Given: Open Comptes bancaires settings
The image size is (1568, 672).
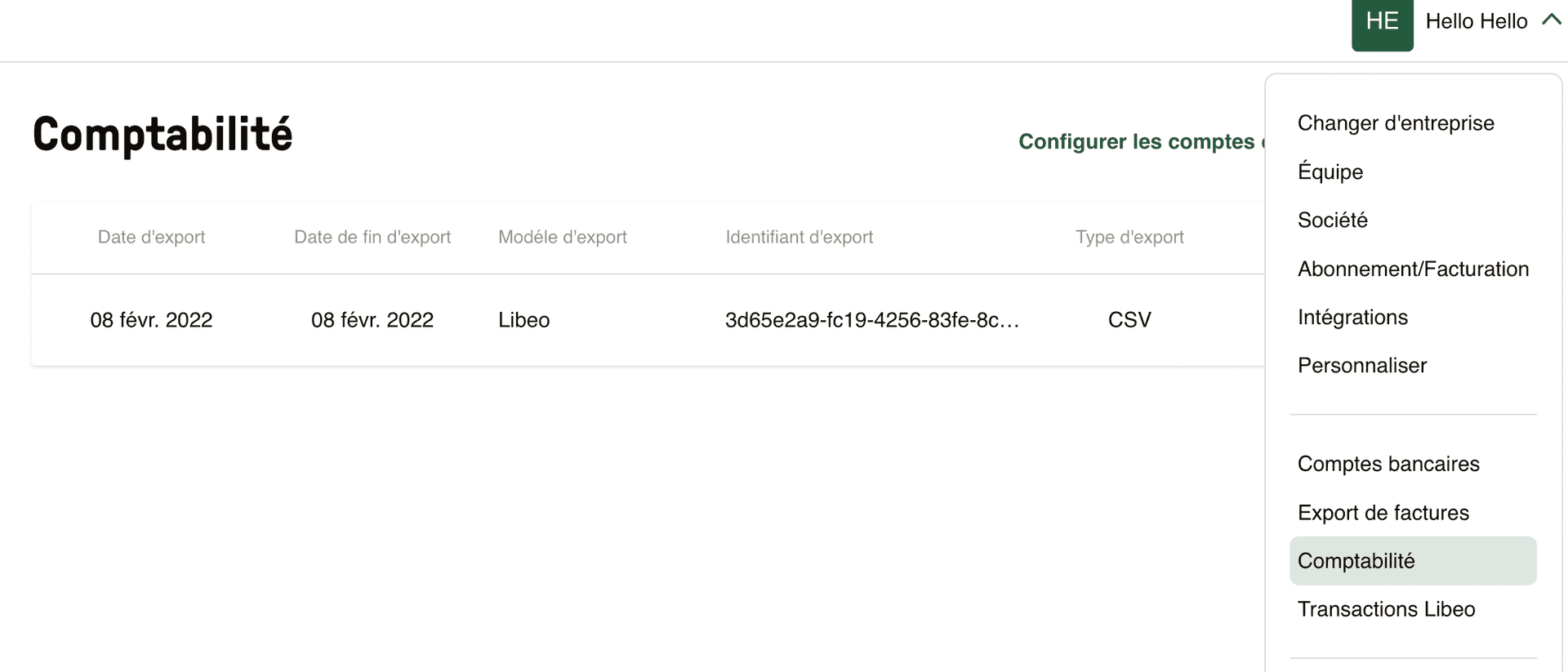Looking at the screenshot, I should [1388, 463].
